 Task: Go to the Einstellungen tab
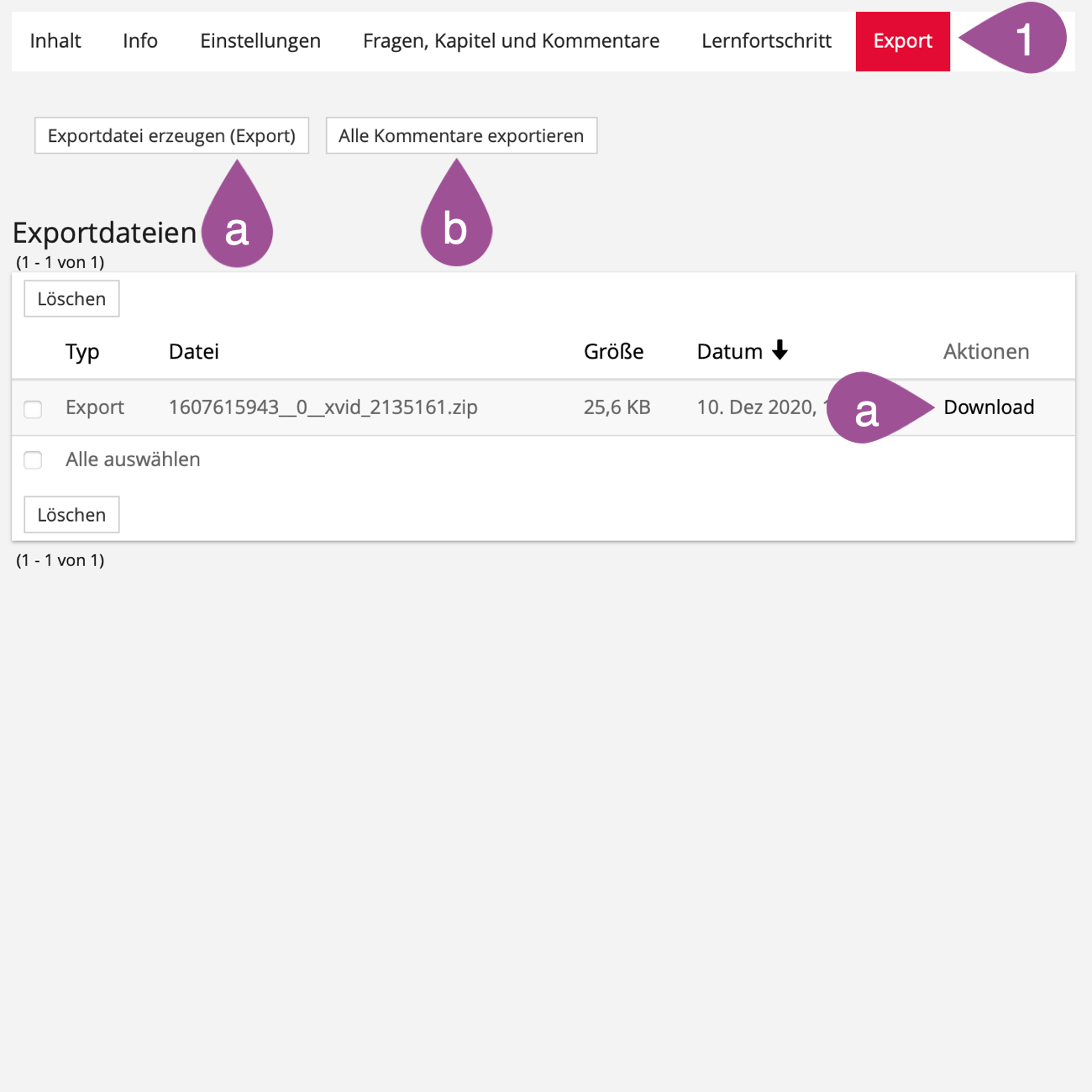pos(260,41)
